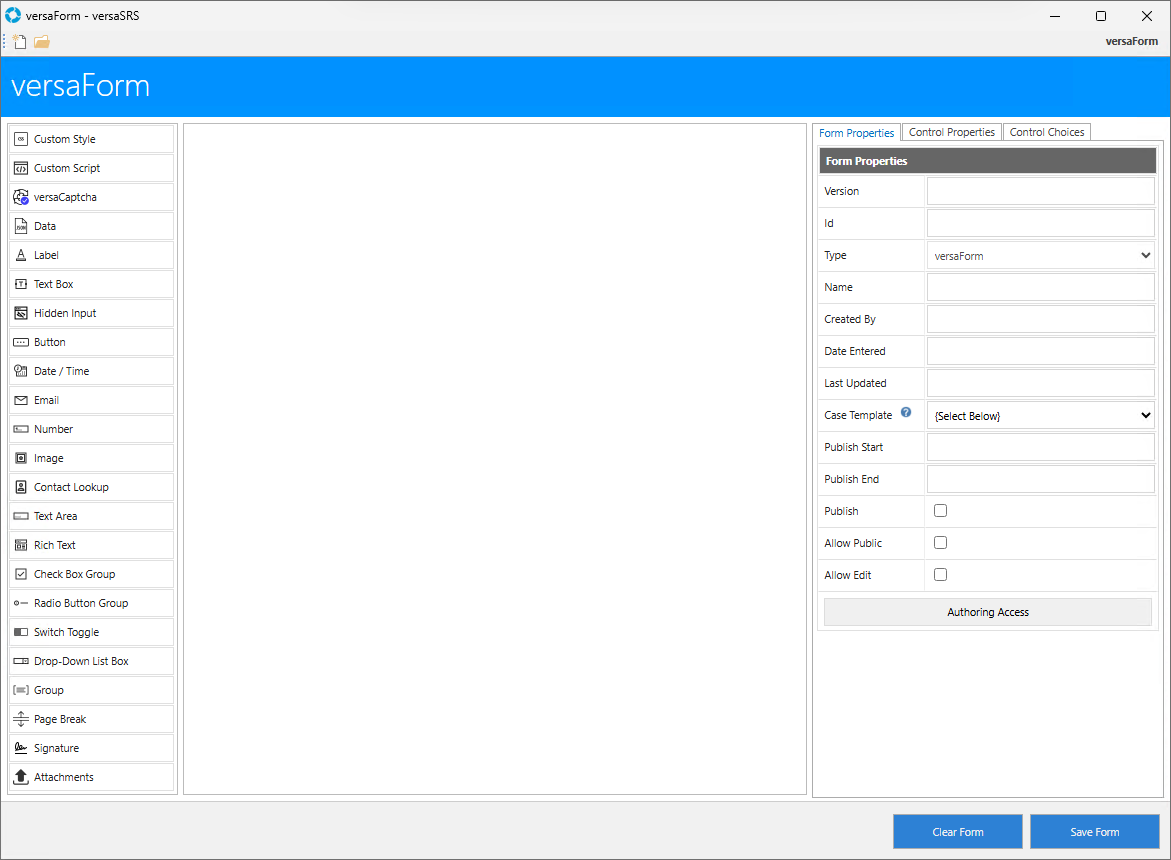Click the Page Break control icon
The height and width of the screenshot is (860, 1171).
click(21, 719)
